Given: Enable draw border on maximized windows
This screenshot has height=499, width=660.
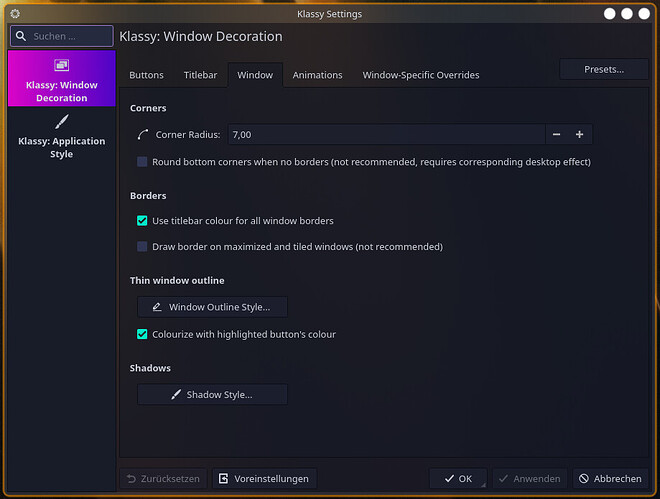Looking at the screenshot, I should [x=143, y=246].
